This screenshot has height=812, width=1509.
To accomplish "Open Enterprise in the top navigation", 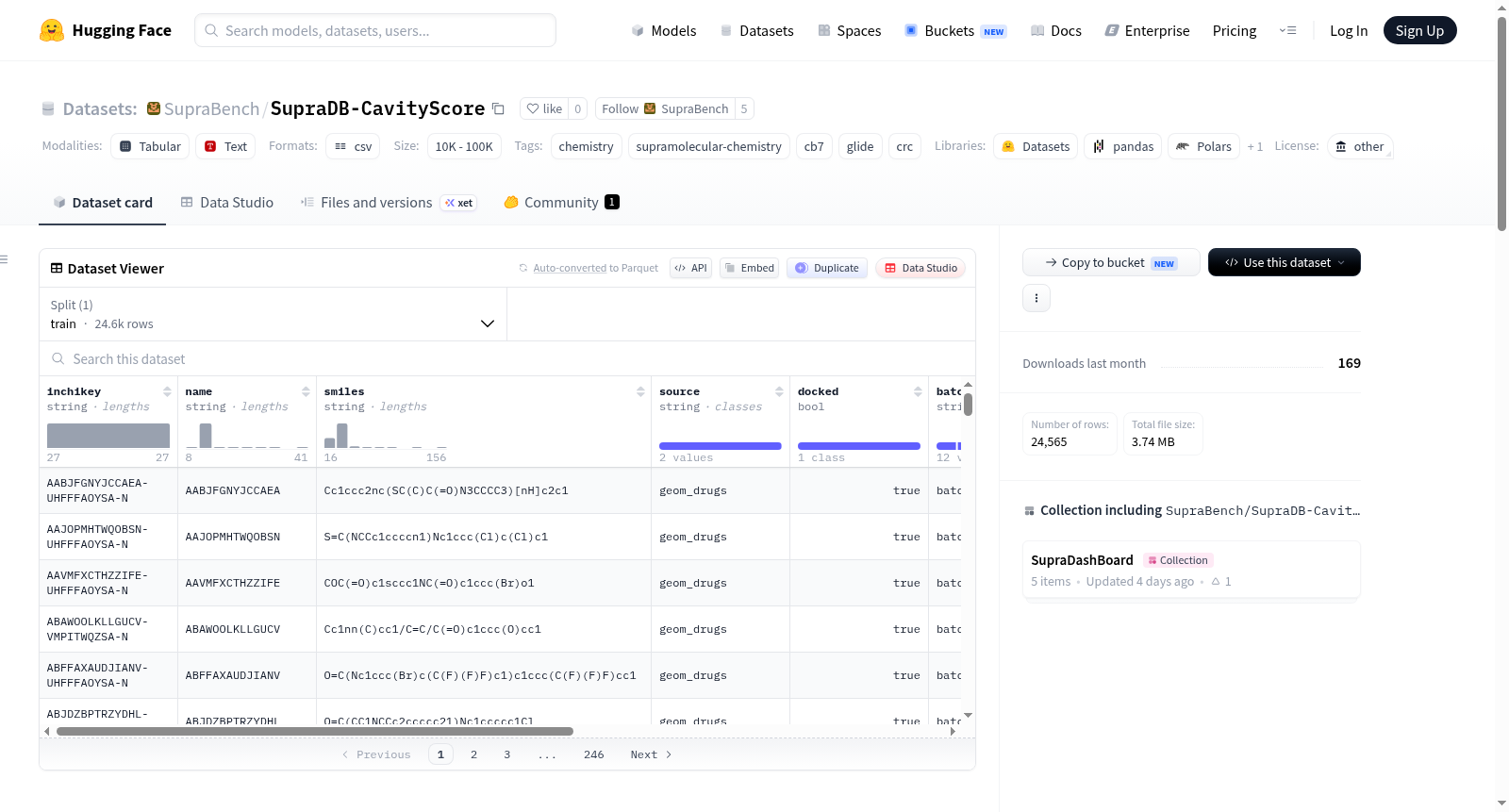I will point(1148,30).
